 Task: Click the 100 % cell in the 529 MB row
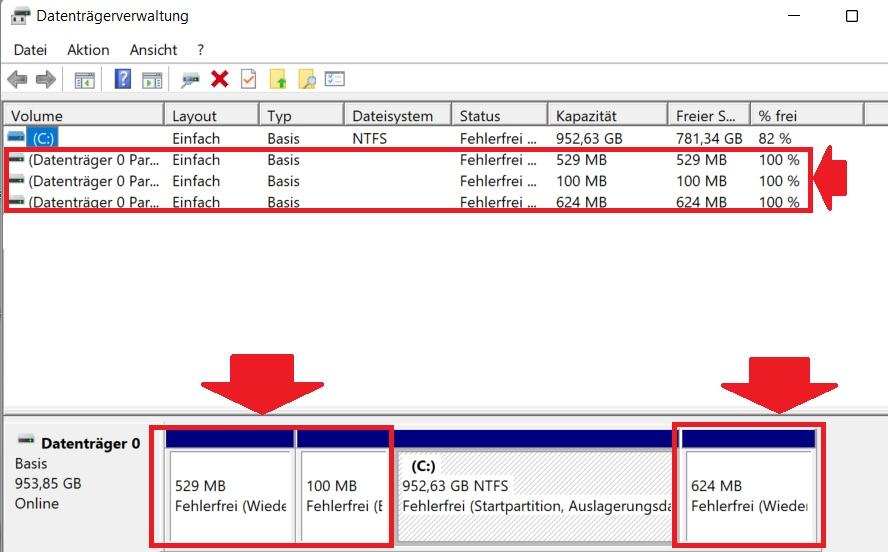[x=779, y=160]
